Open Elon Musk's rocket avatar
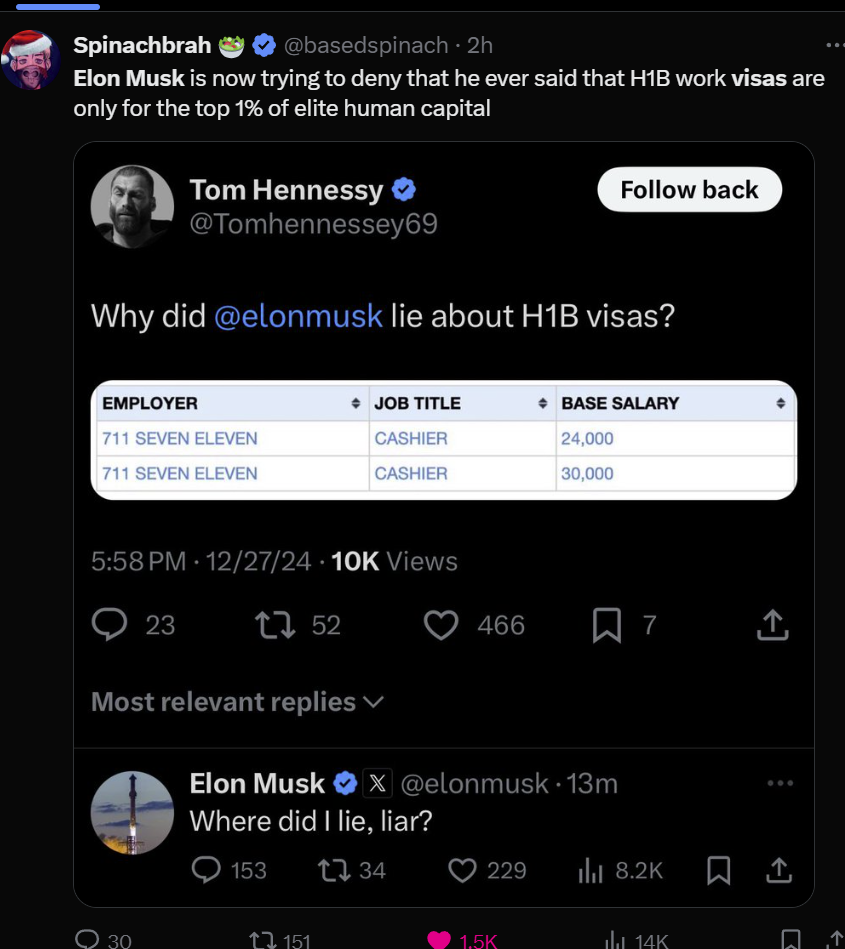 pyautogui.click(x=132, y=812)
